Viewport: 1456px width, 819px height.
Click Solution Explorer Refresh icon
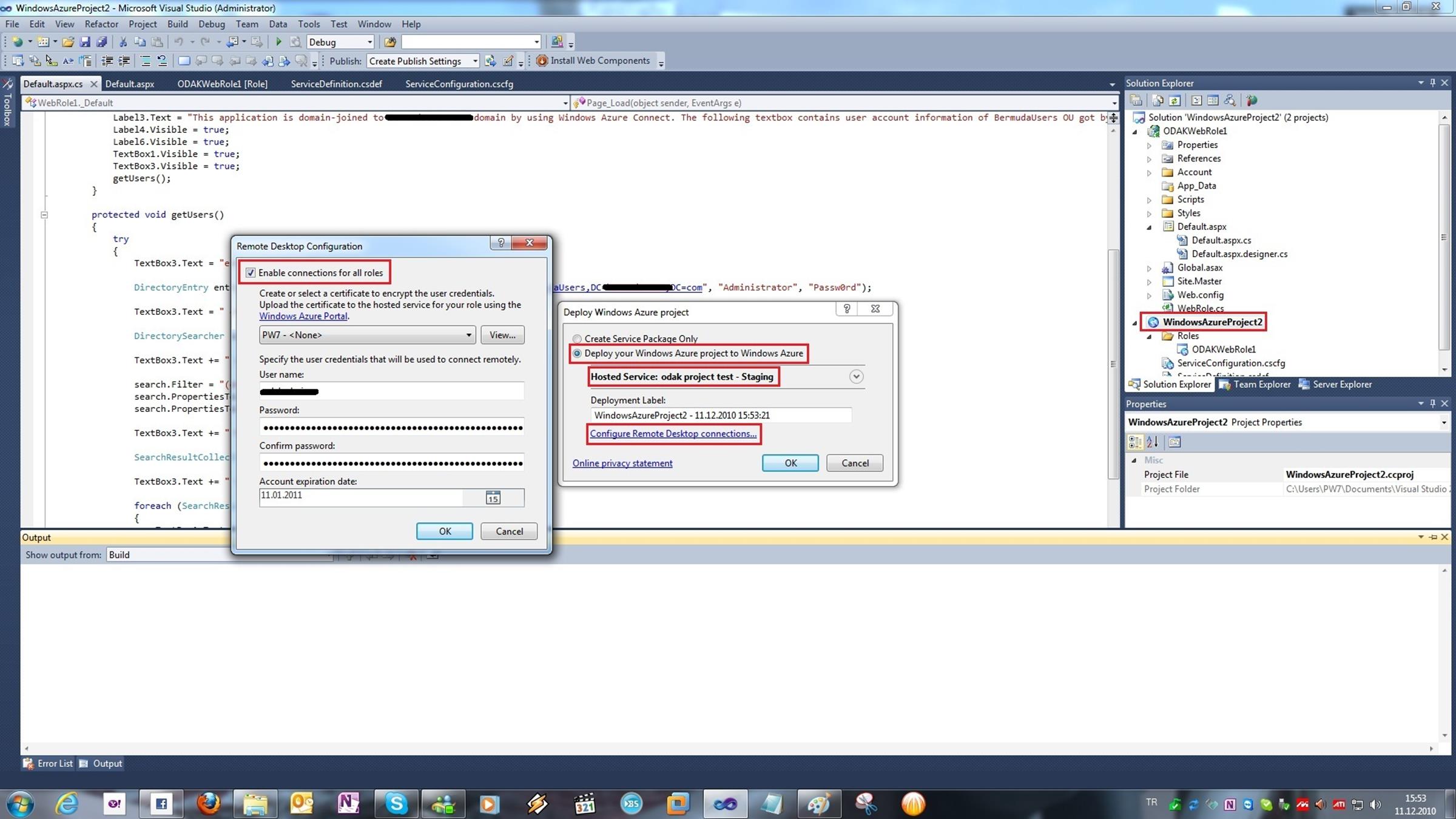(x=1175, y=101)
